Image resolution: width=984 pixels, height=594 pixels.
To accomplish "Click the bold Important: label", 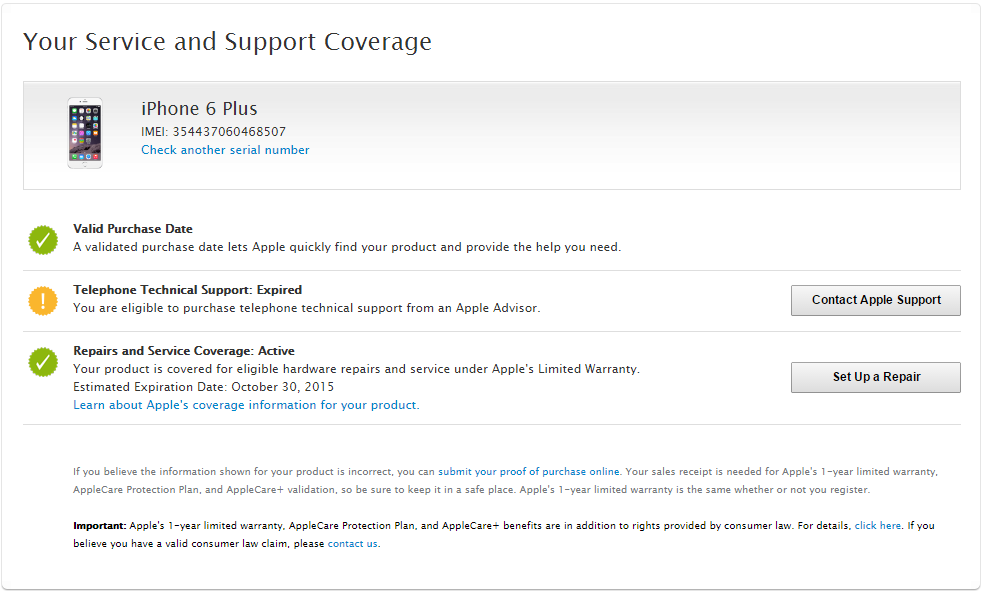I will pos(100,525).
